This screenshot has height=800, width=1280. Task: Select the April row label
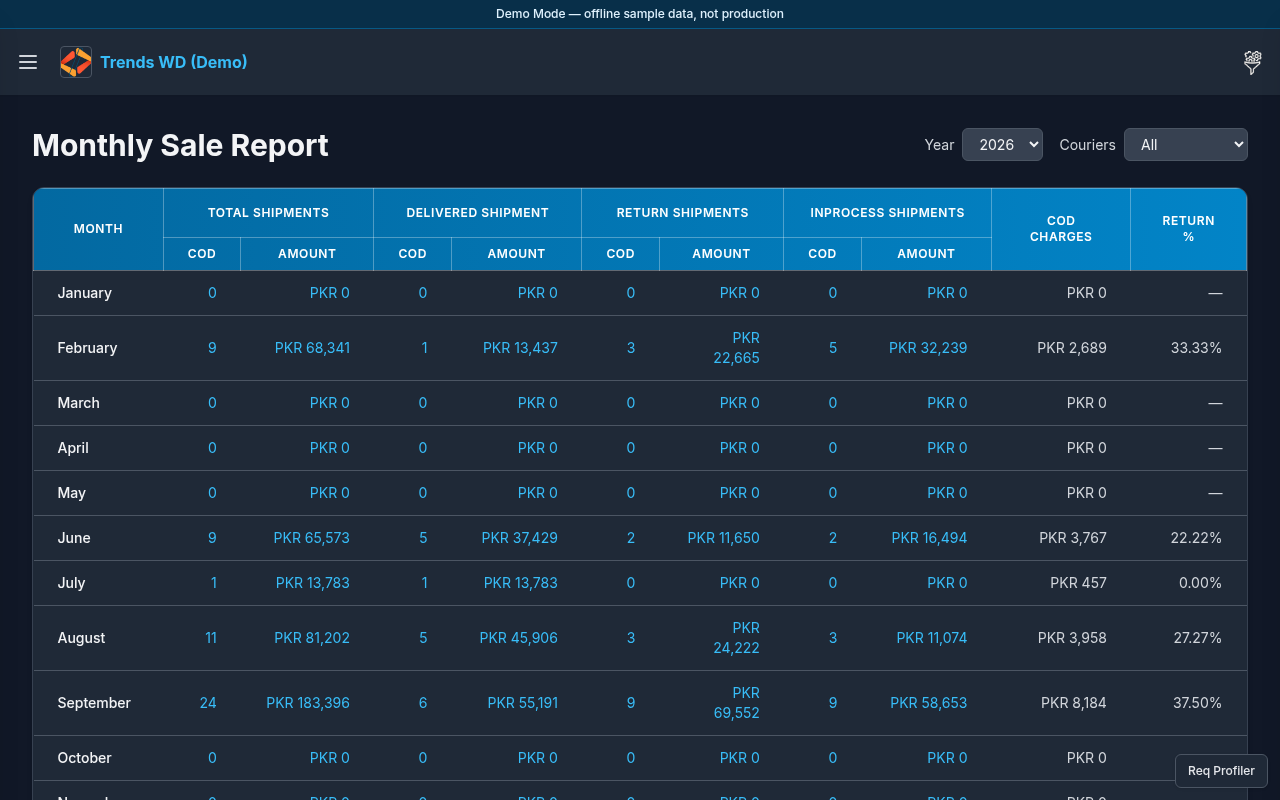73,448
